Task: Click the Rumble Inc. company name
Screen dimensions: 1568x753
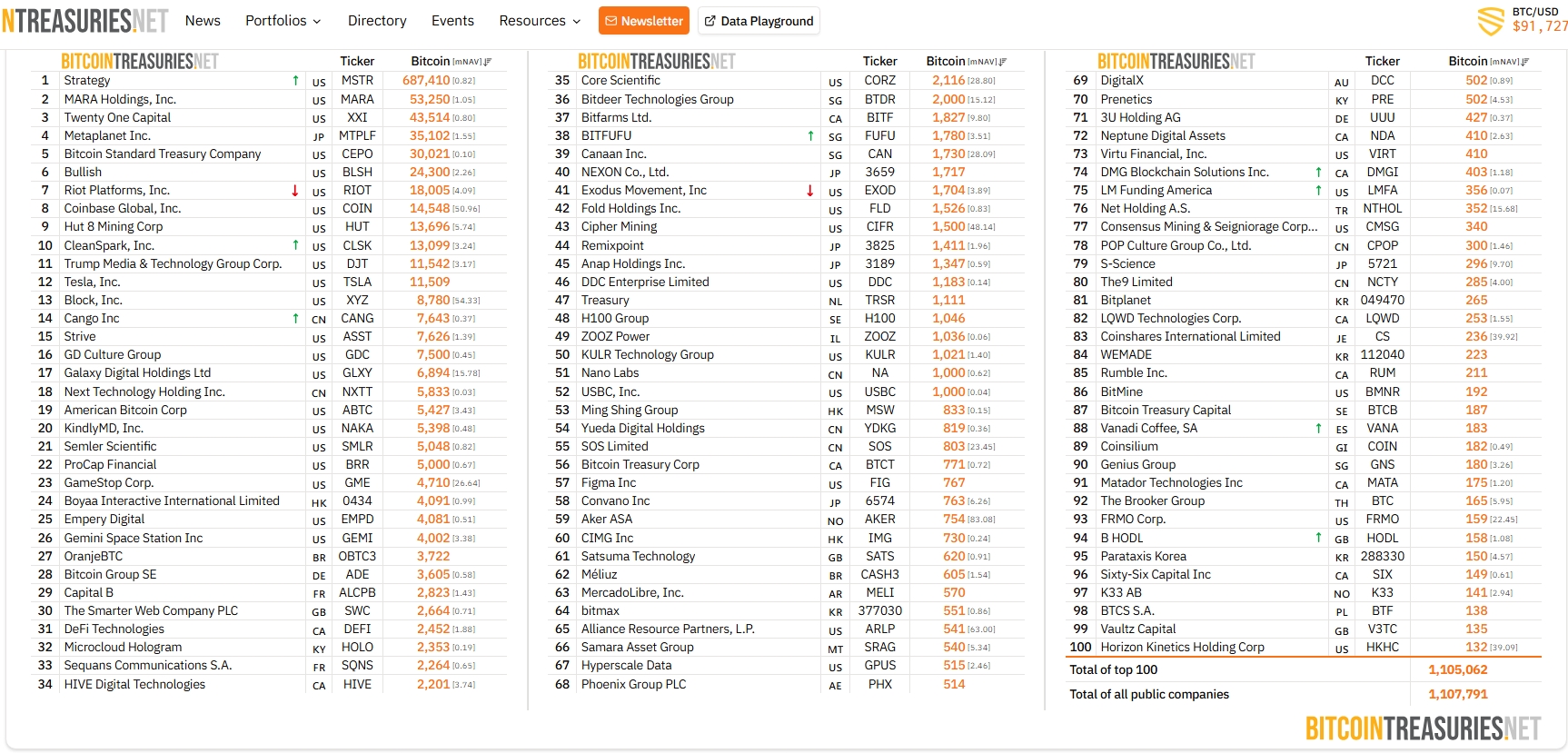Action: [1134, 373]
